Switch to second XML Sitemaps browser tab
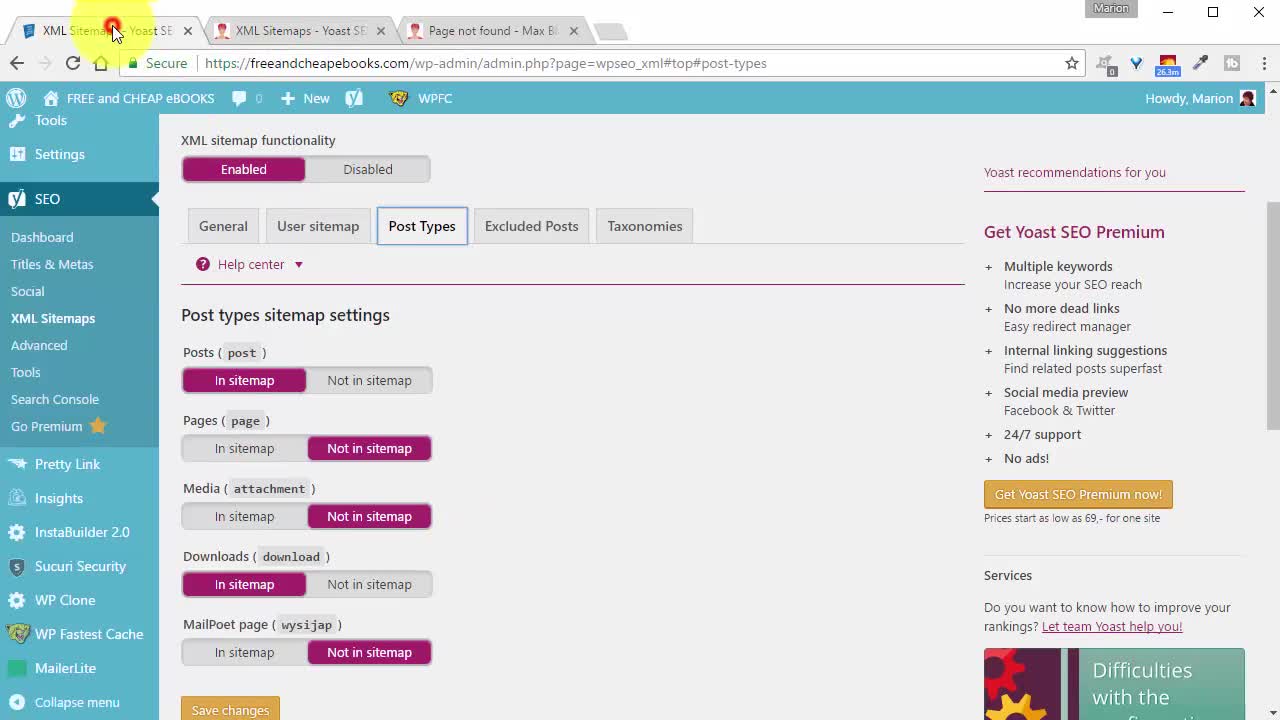Image resolution: width=1280 pixels, height=720 pixels. [300, 31]
